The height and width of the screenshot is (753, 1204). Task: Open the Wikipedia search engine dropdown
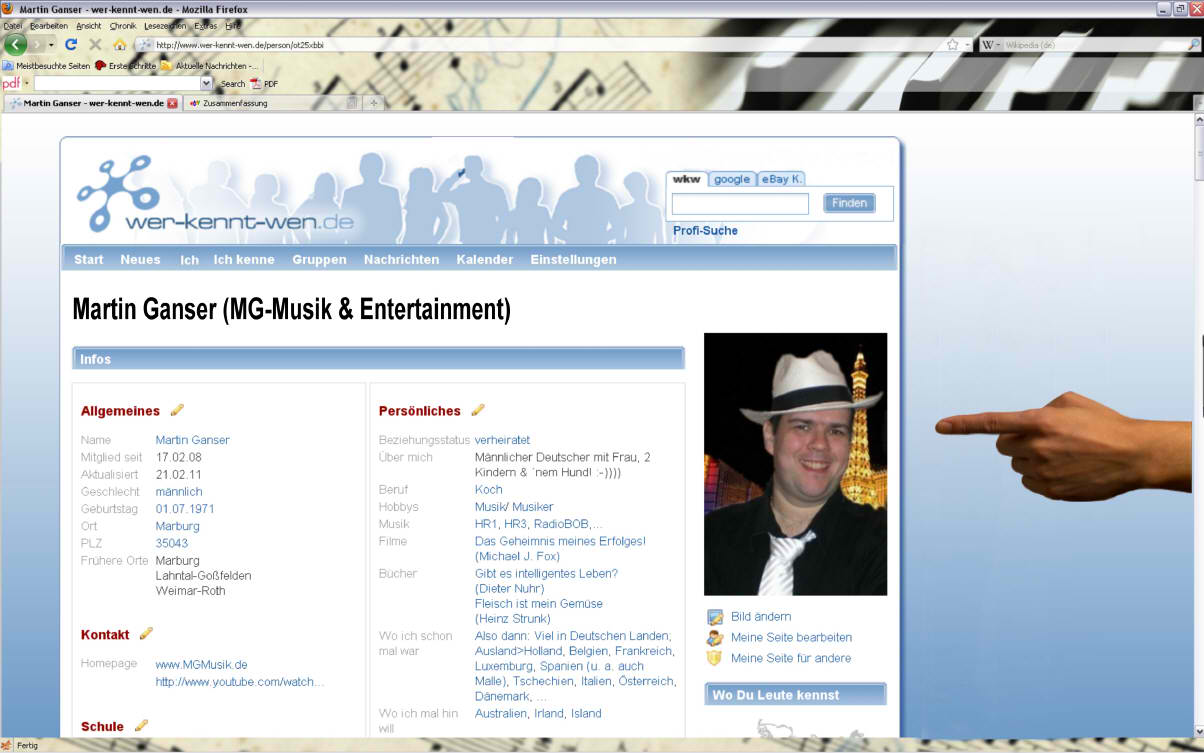991,45
